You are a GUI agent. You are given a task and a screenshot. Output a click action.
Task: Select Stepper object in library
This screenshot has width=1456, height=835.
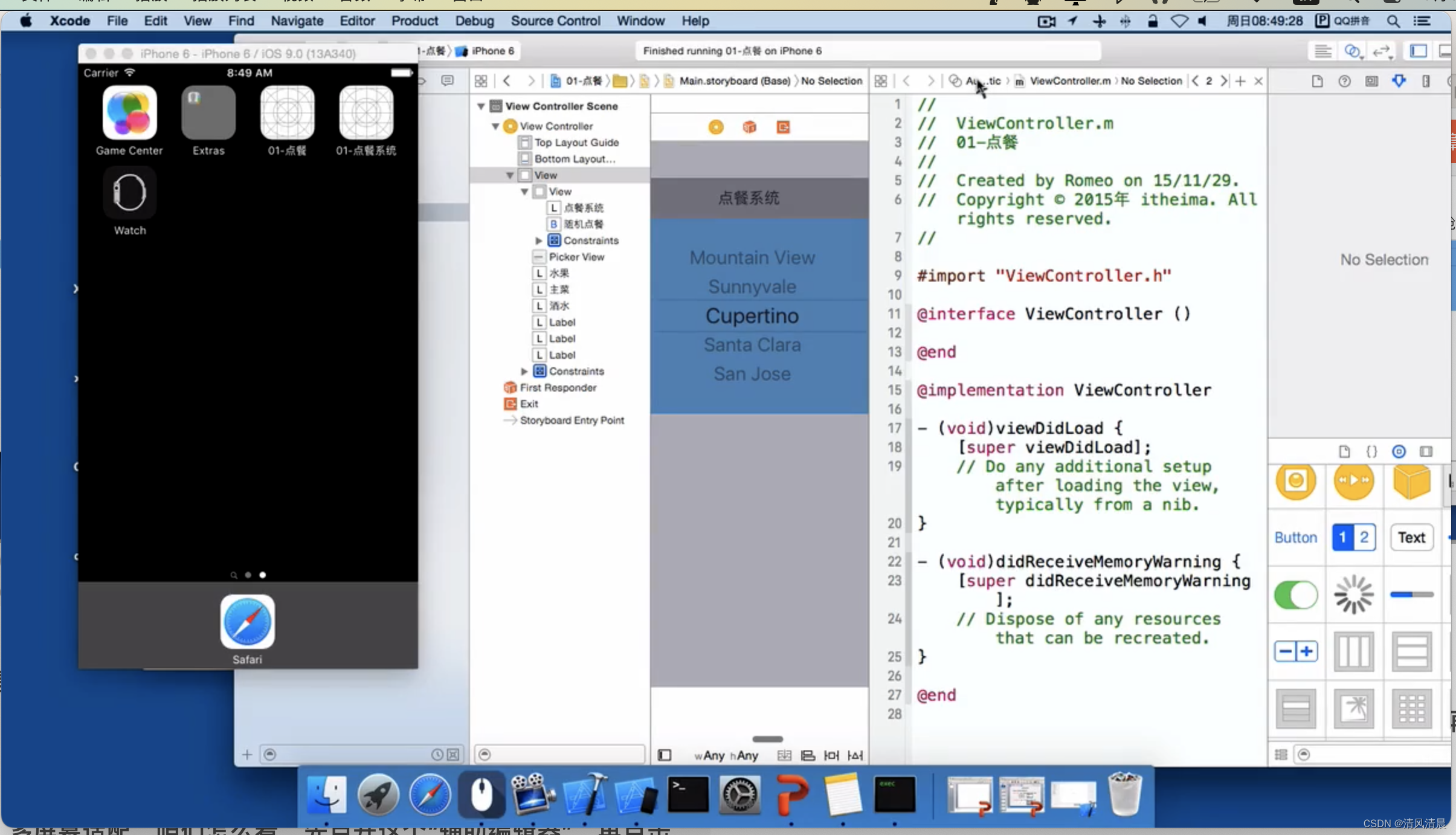[x=1295, y=651]
